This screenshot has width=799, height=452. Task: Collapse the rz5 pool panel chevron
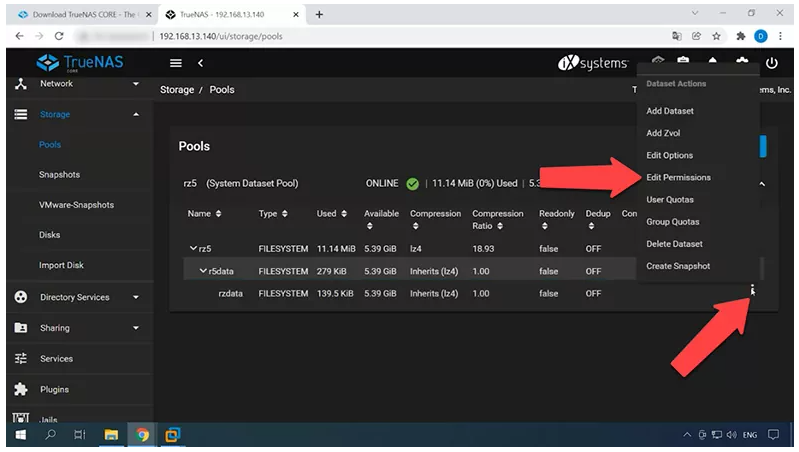coord(762,183)
